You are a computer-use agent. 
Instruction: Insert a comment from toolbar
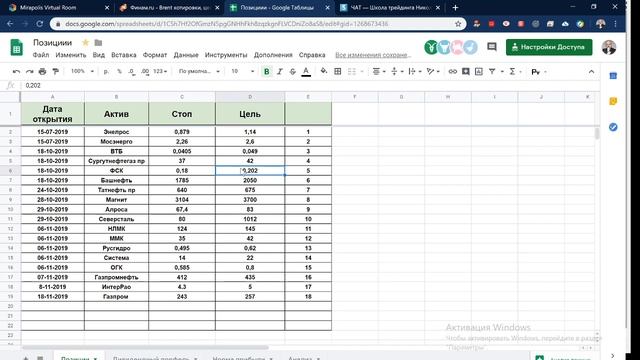coord(466,71)
